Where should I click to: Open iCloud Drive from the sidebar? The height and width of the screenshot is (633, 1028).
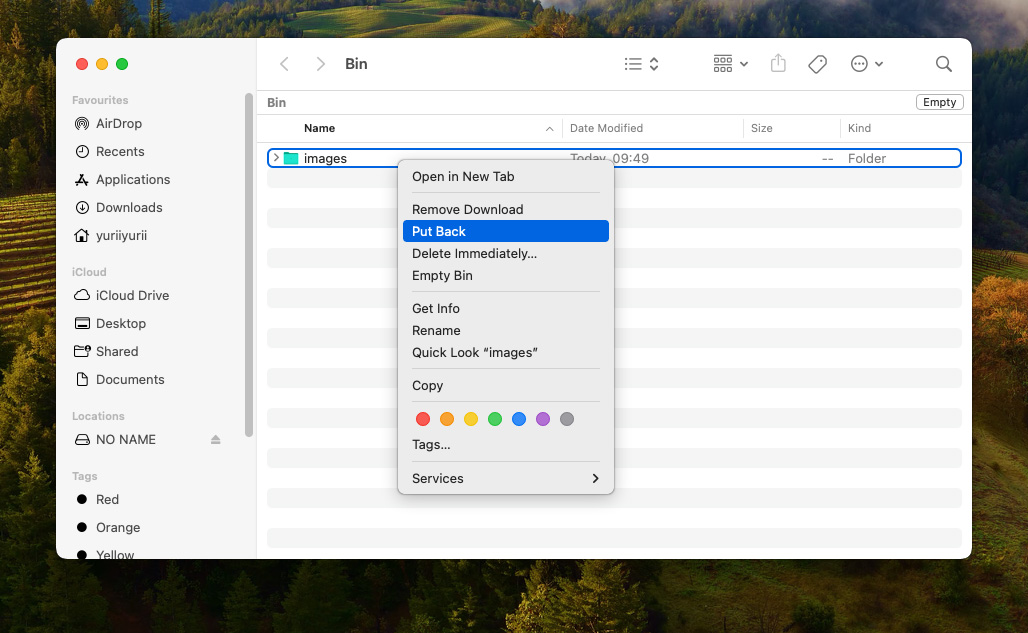coord(131,295)
